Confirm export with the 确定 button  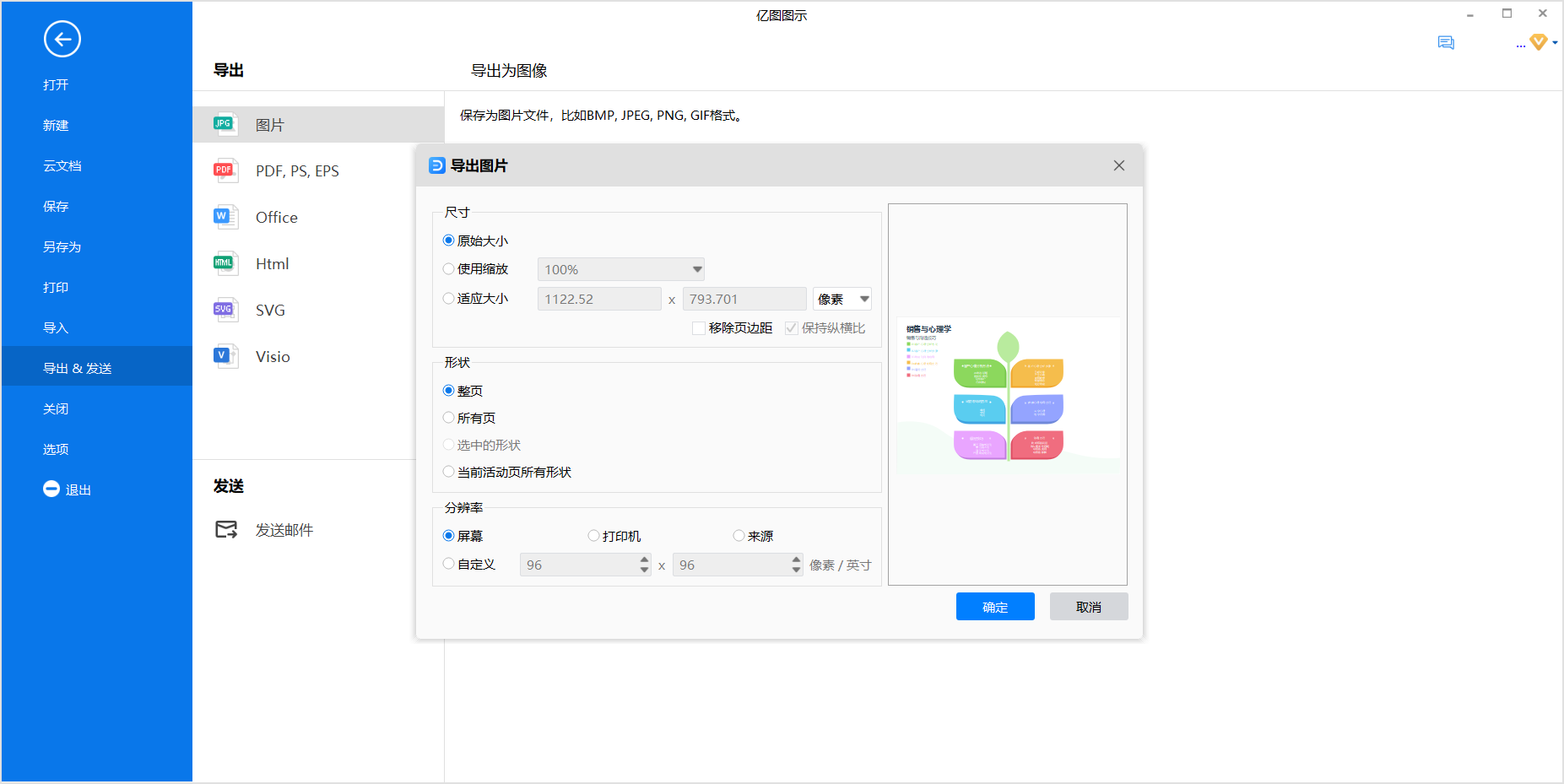(x=995, y=607)
